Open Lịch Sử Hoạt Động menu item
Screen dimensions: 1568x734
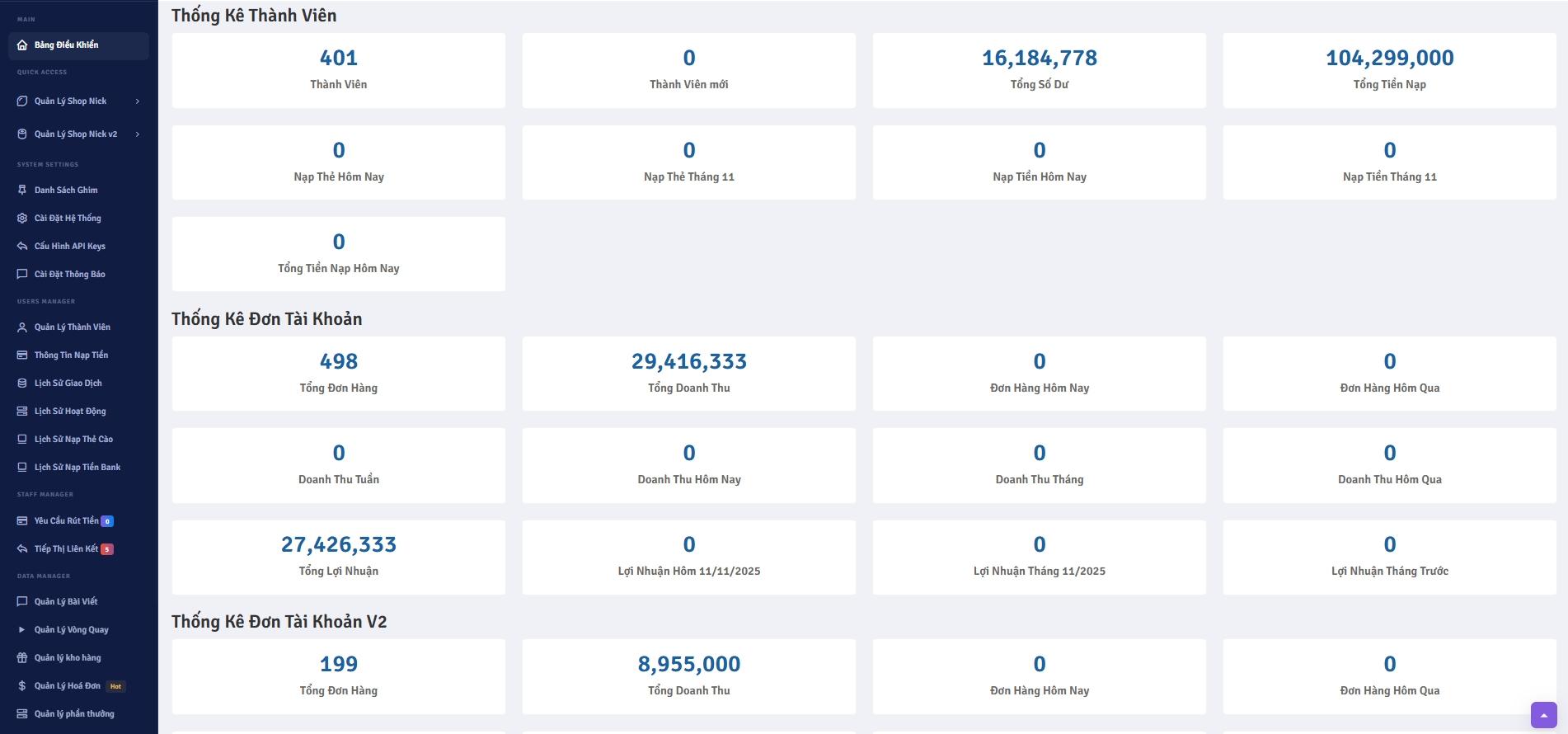(70, 412)
